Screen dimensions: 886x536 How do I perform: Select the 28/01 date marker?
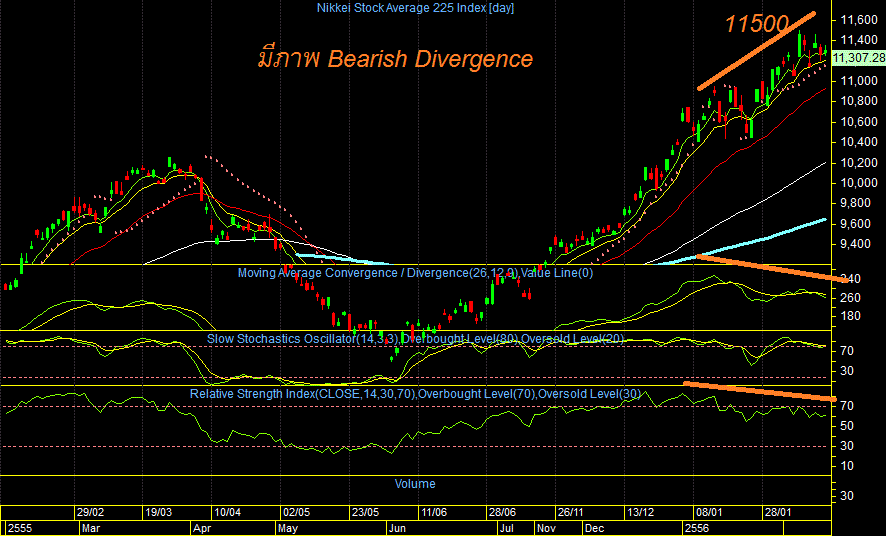click(x=778, y=512)
